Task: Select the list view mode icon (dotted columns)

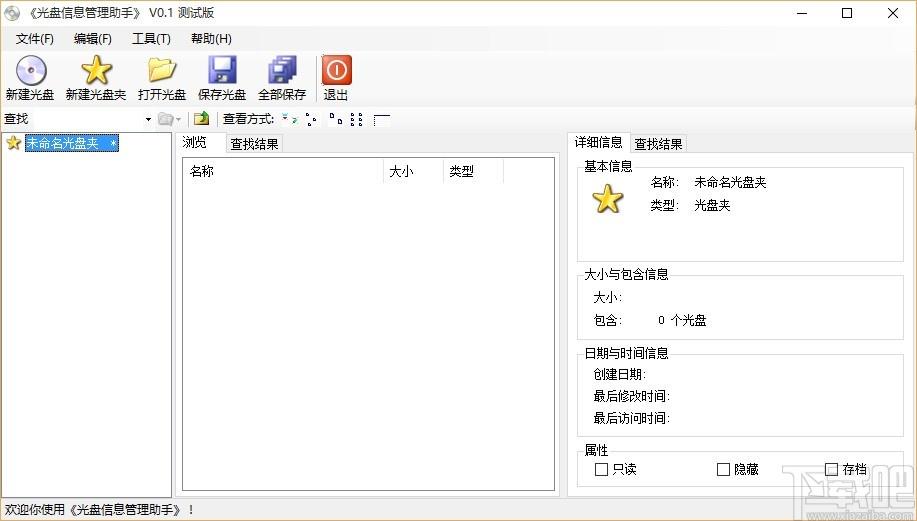Action: pos(357,119)
